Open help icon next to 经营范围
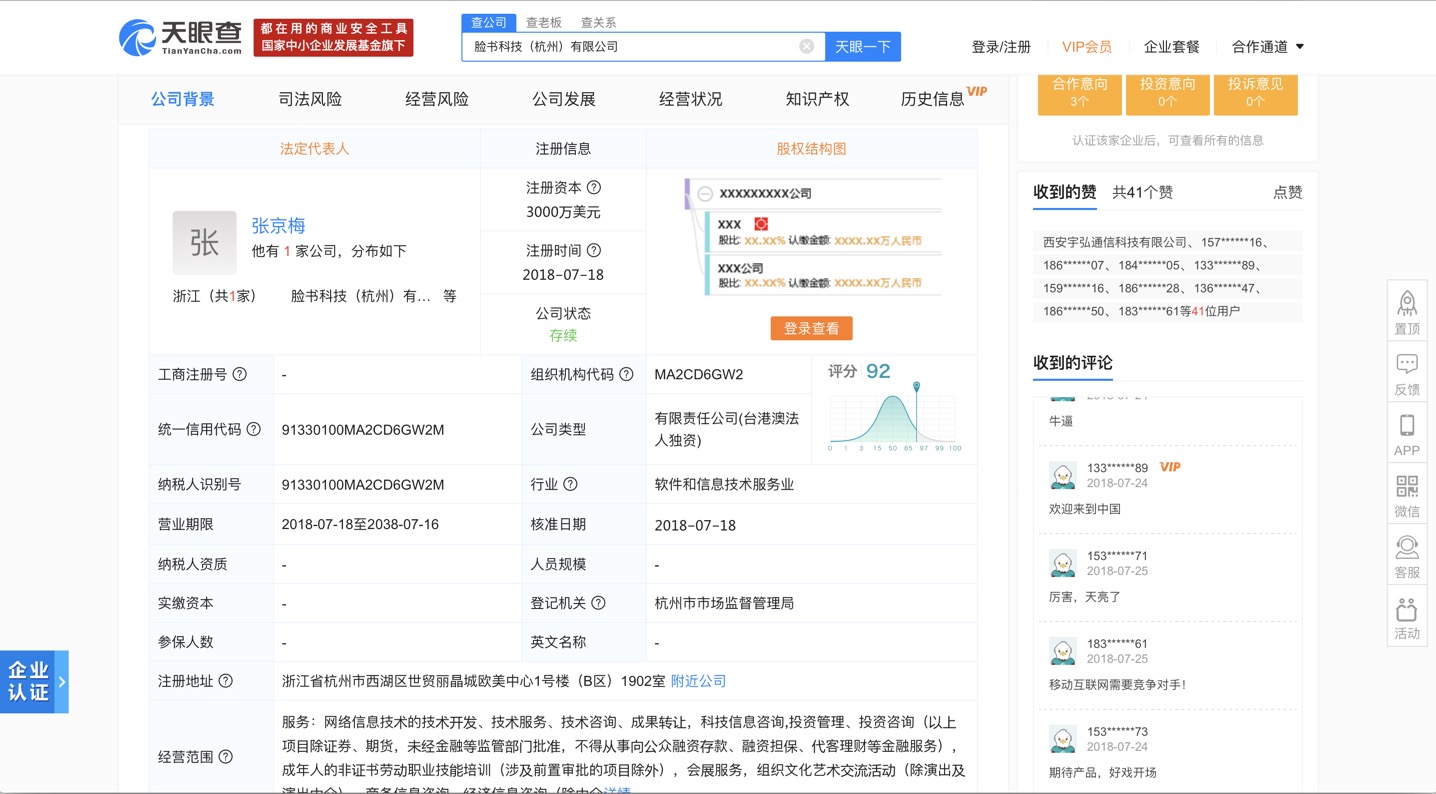The height and width of the screenshot is (794, 1436). [226, 757]
